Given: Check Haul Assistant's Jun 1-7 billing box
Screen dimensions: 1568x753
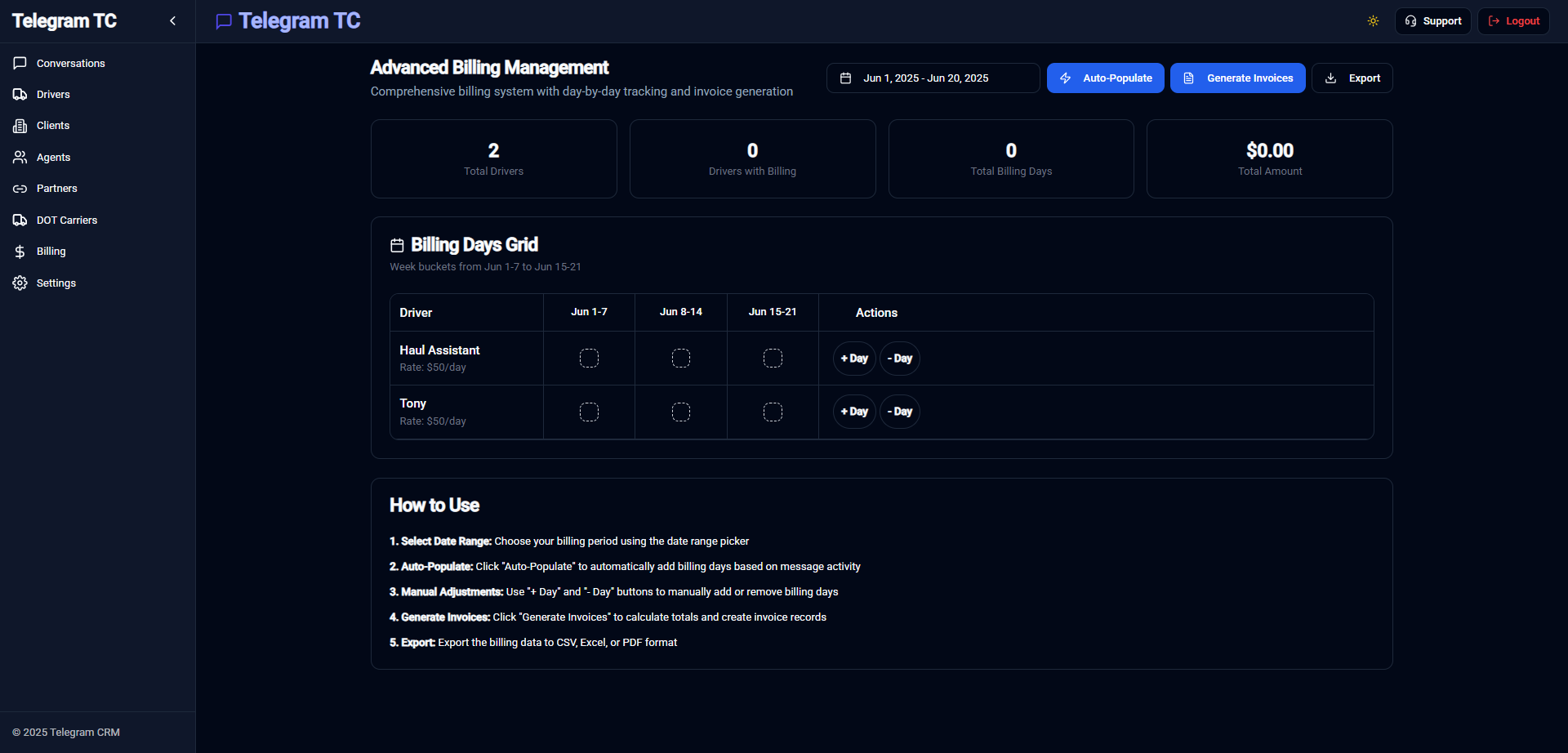Looking at the screenshot, I should pyautogui.click(x=589, y=358).
